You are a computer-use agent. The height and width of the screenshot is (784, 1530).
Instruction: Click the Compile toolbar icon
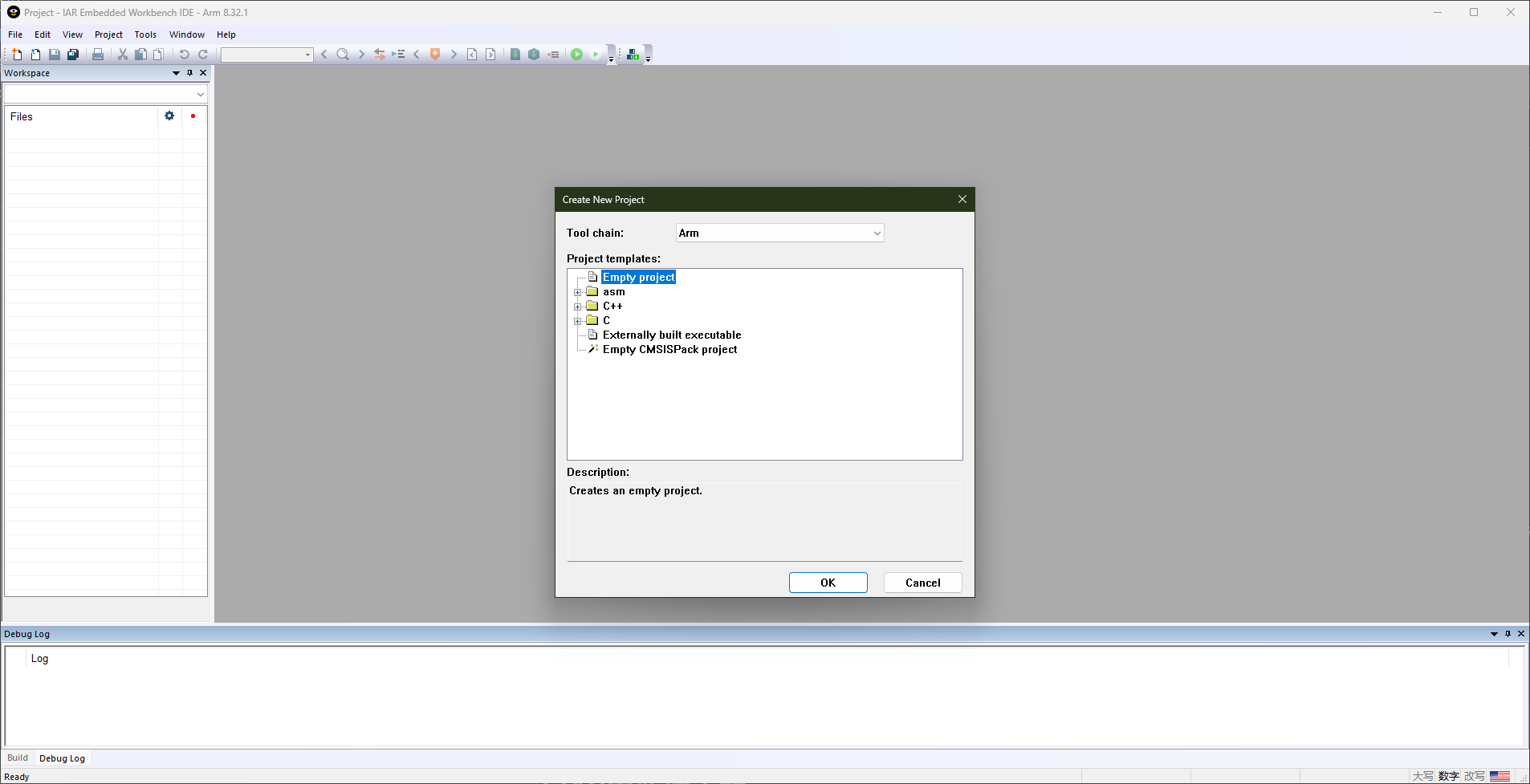pos(515,55)
